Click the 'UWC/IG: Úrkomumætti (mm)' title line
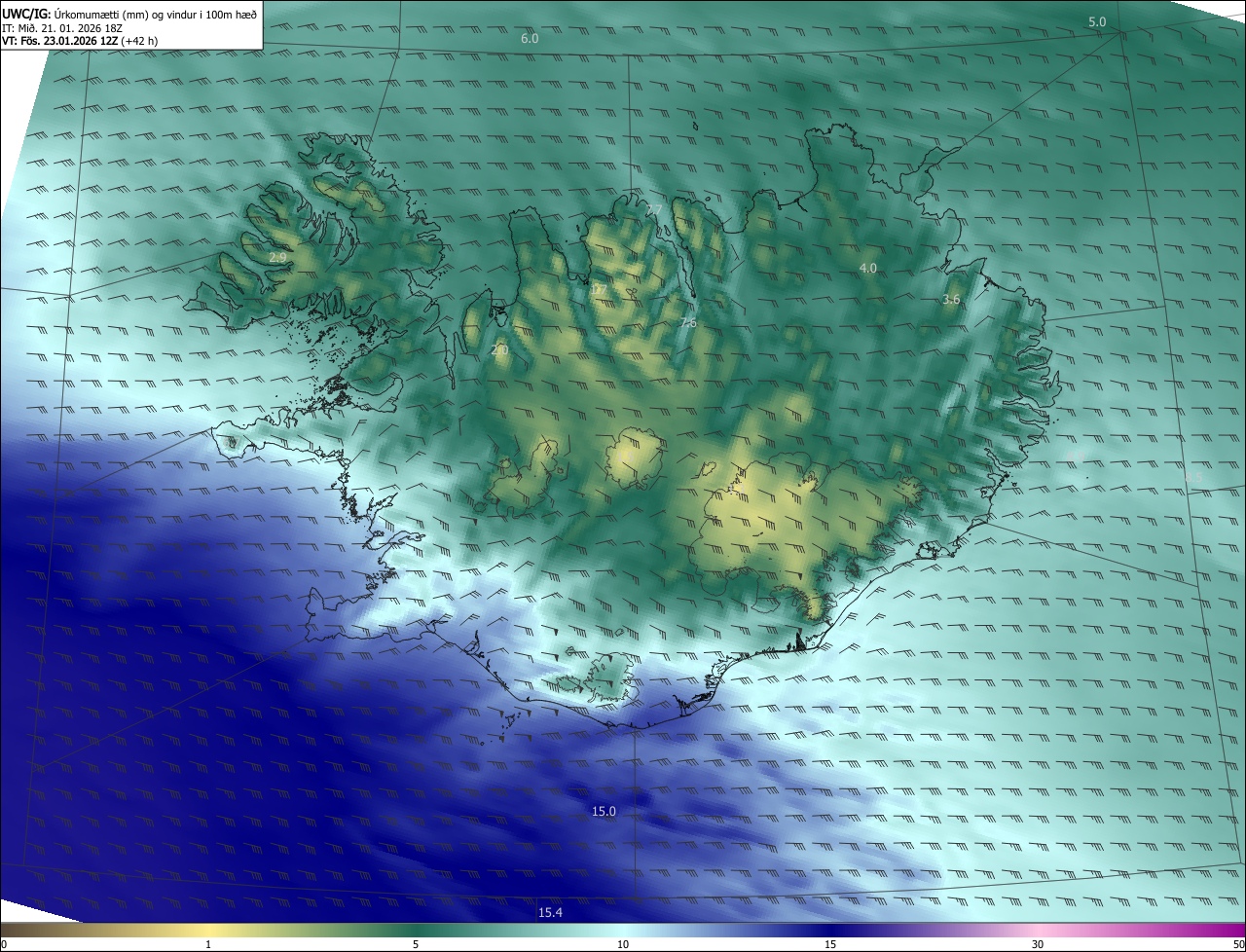1246x952 pixels. [x=129, y=14]
